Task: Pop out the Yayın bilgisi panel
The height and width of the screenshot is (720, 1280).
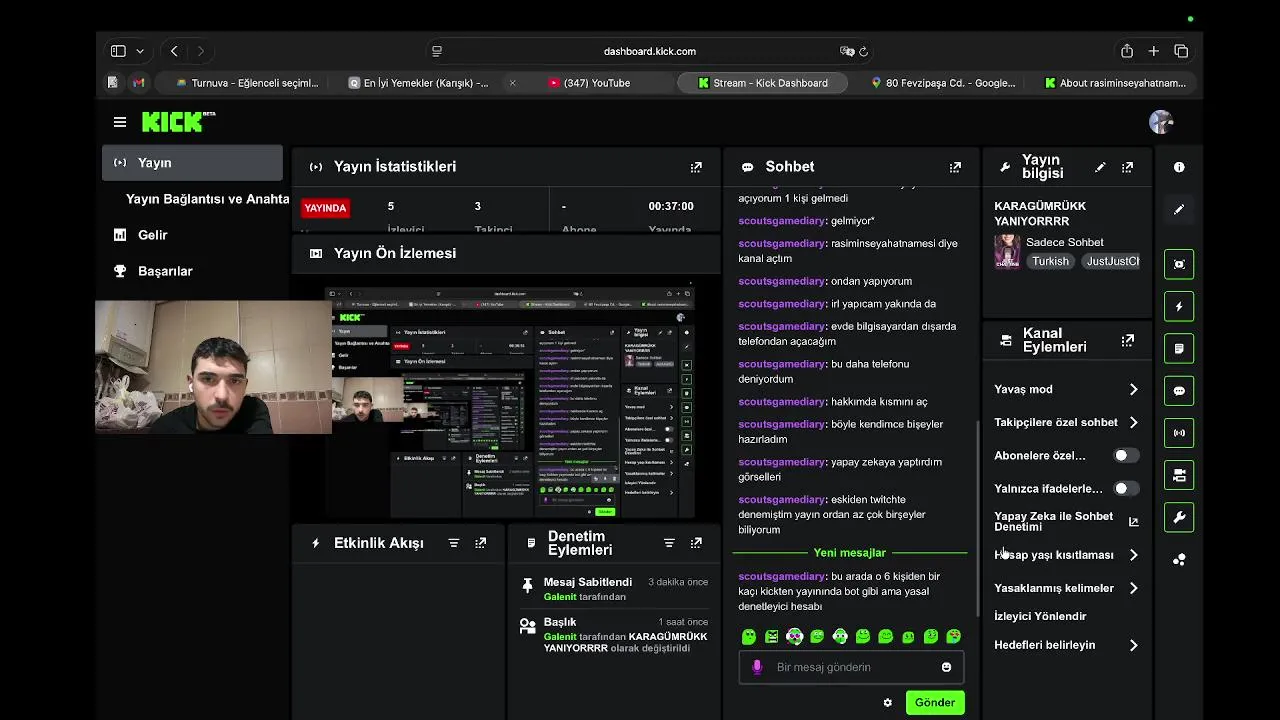Action: 1127,167
